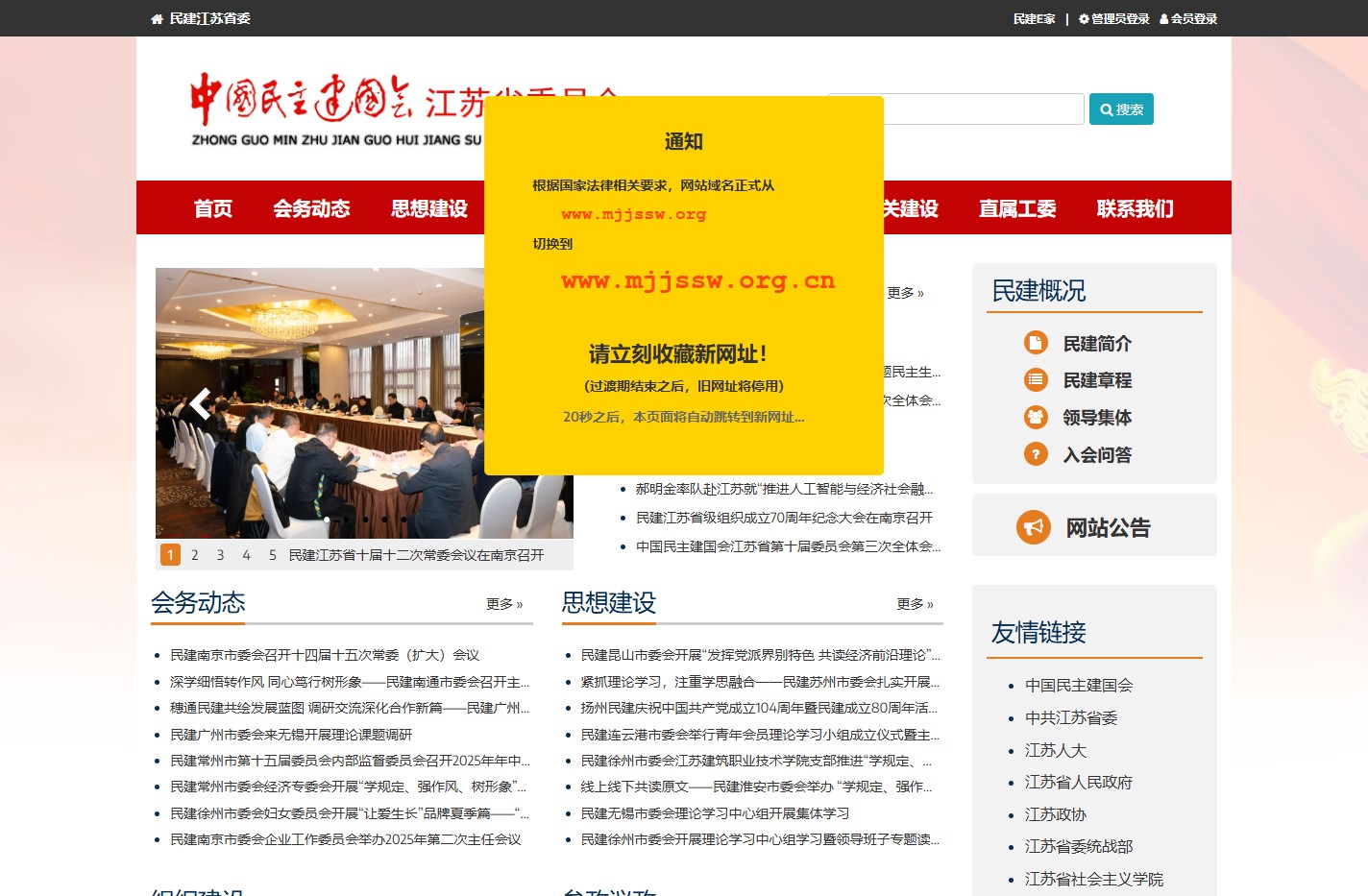The width and height of the screenshot is (1368, 896).
Task: Open friendly link 中共江苏省委
Action: click(1071, 718)
